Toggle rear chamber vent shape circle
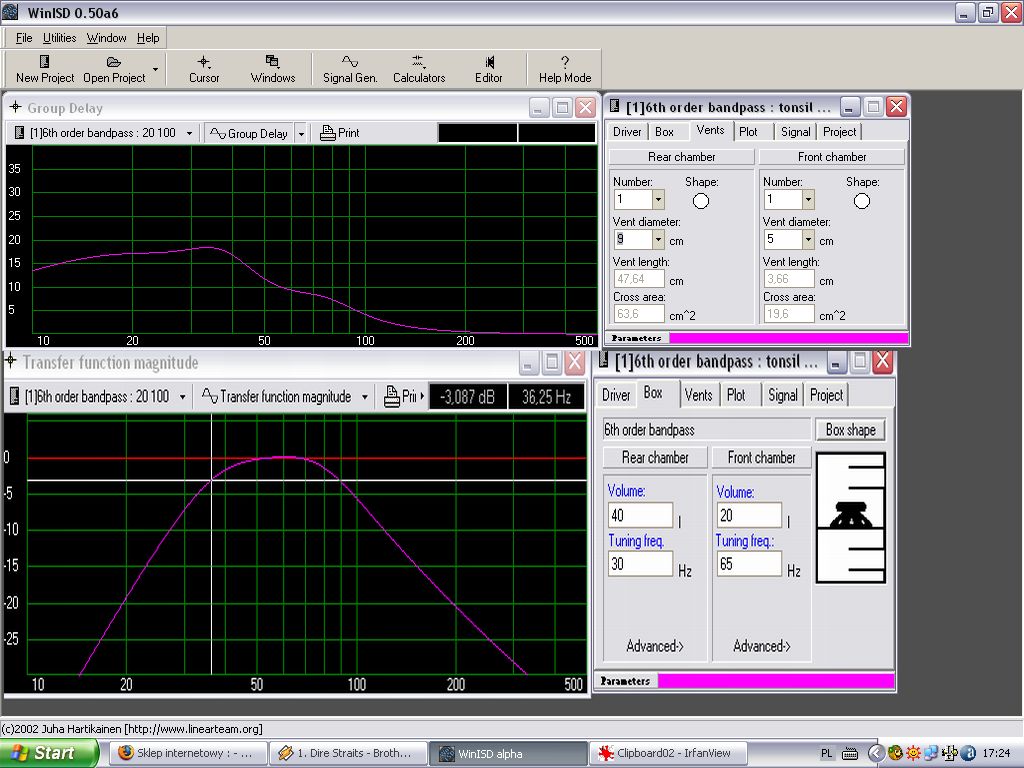The height and width of the screenshot is (768, 1024). point(701,201)
